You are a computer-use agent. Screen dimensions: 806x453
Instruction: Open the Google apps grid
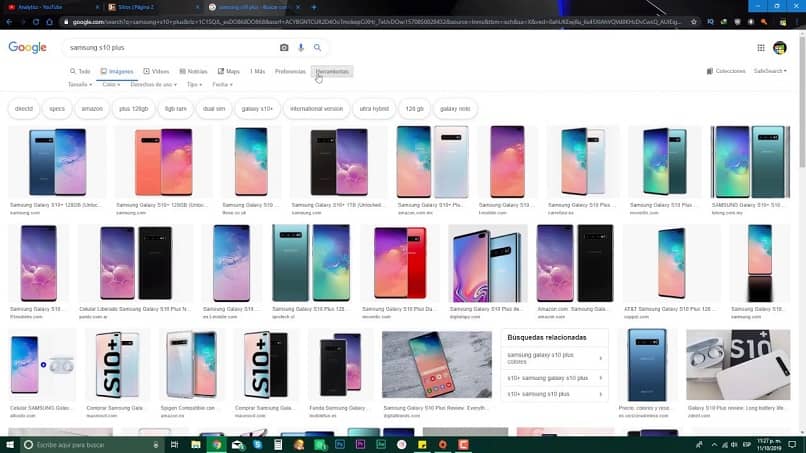(x=761, y=48)
